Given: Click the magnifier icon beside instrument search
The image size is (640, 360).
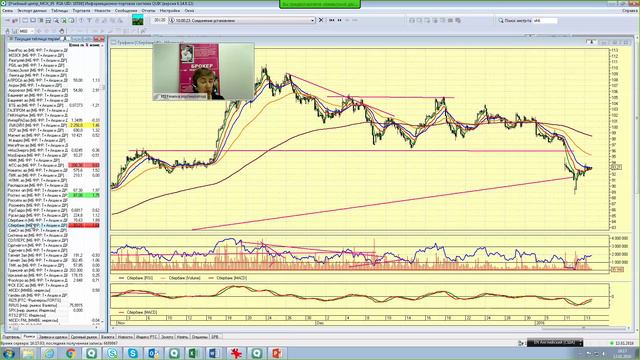Looking at the screenshot, I should tap(501, 20).
